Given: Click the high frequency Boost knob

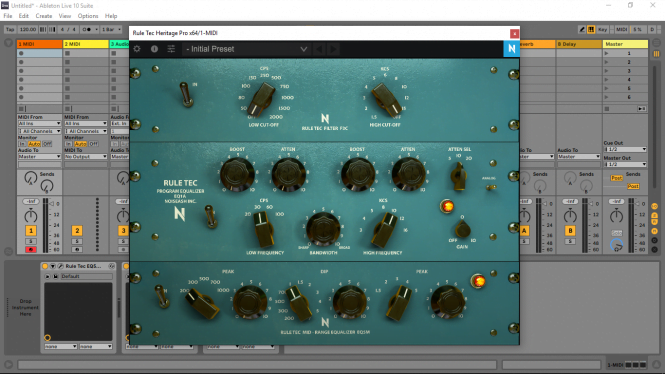Looking at the screenshot, I should pyautogui.click(x=358, y=174).
